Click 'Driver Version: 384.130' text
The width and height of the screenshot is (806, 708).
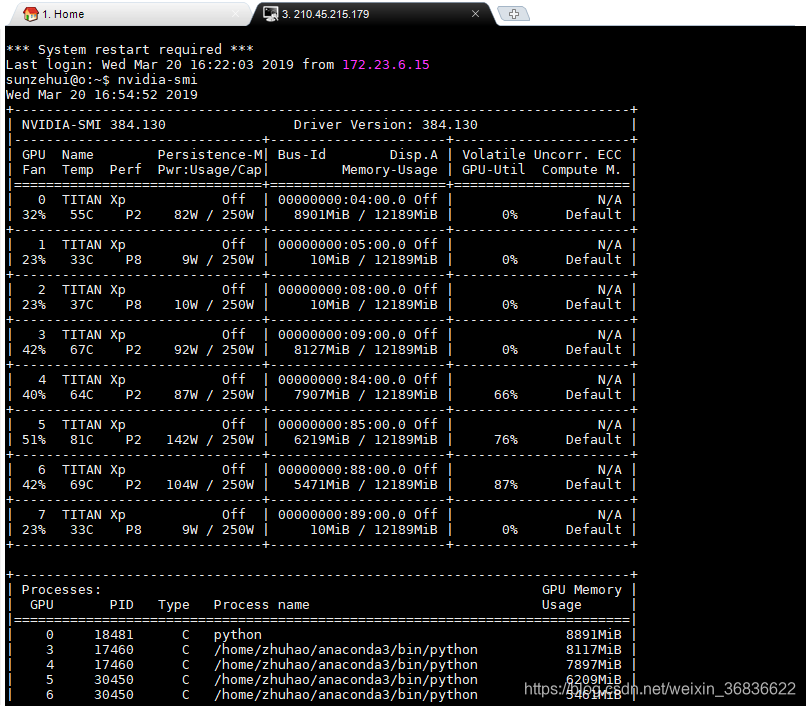click(x=386, y=125)
